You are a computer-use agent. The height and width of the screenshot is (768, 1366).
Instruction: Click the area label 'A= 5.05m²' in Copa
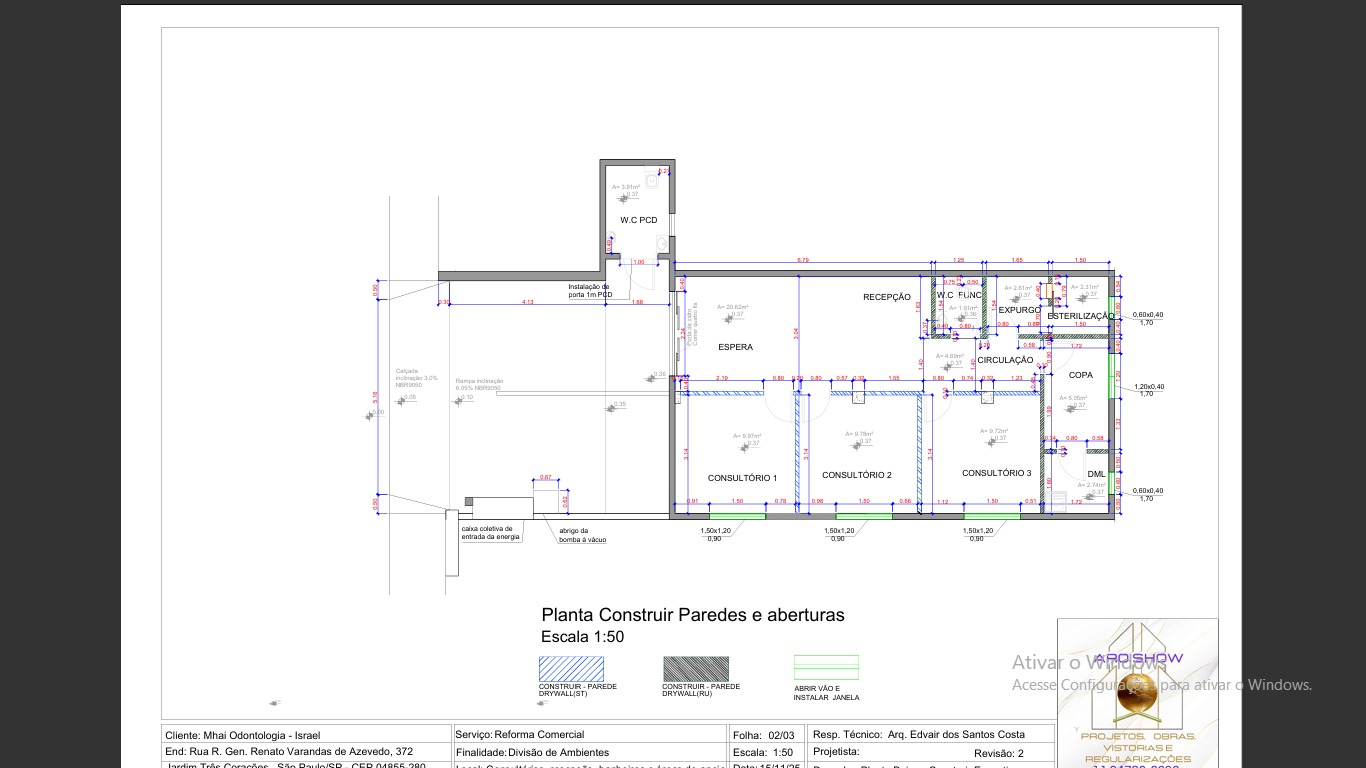(1072, 398)
